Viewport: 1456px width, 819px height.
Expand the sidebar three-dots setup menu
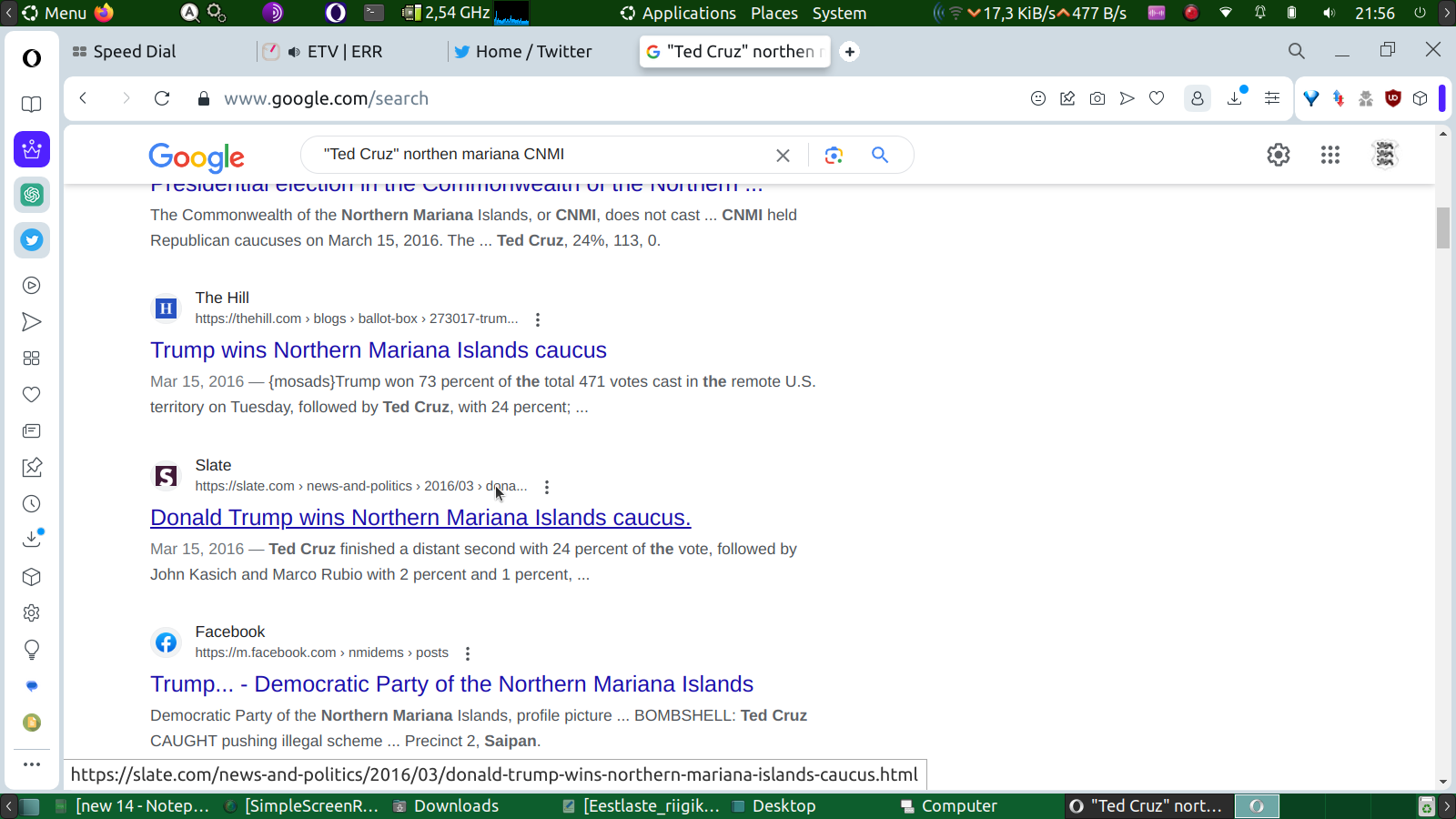32,764
